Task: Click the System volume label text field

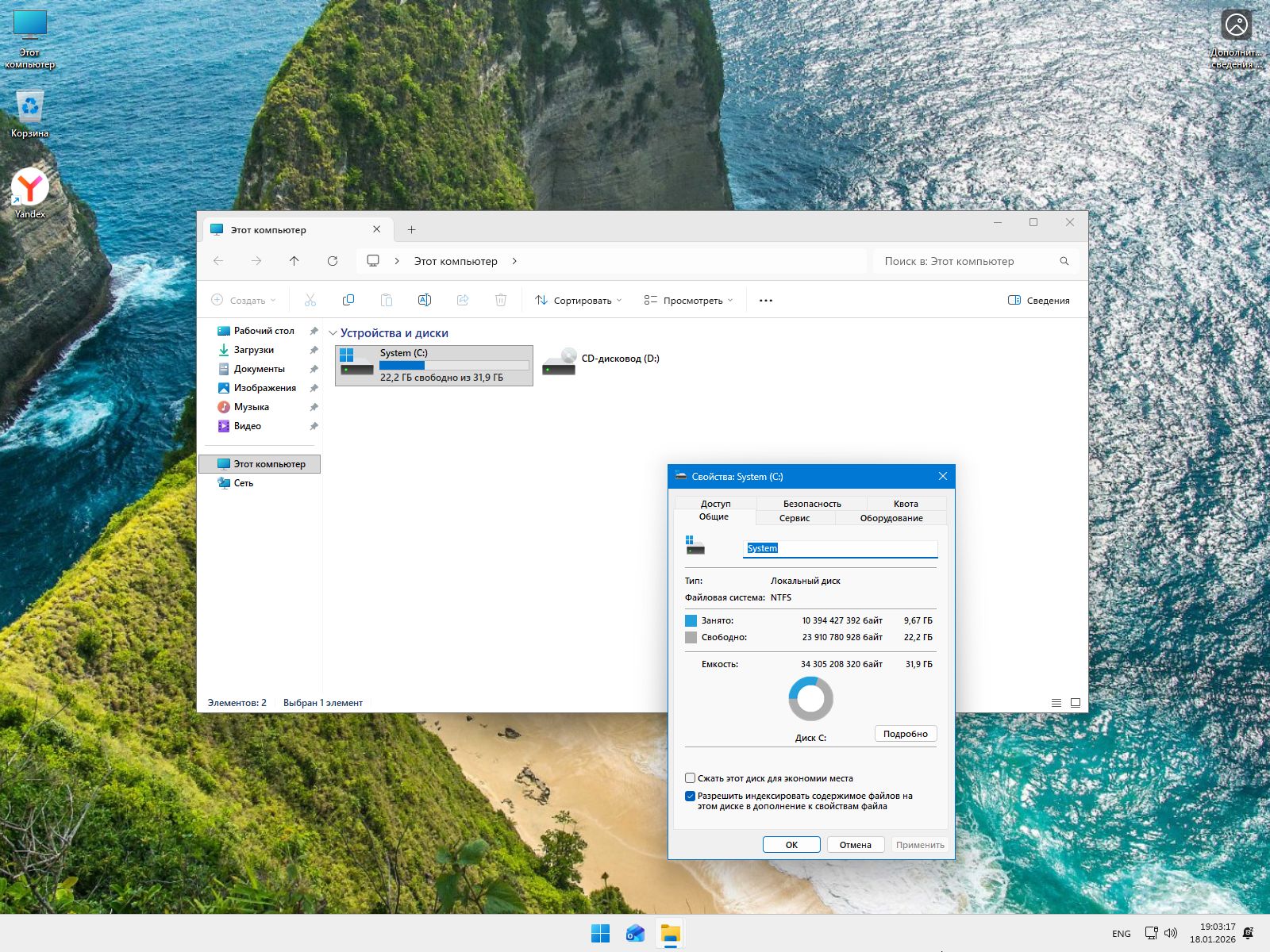Action: [x=840, y=548]
